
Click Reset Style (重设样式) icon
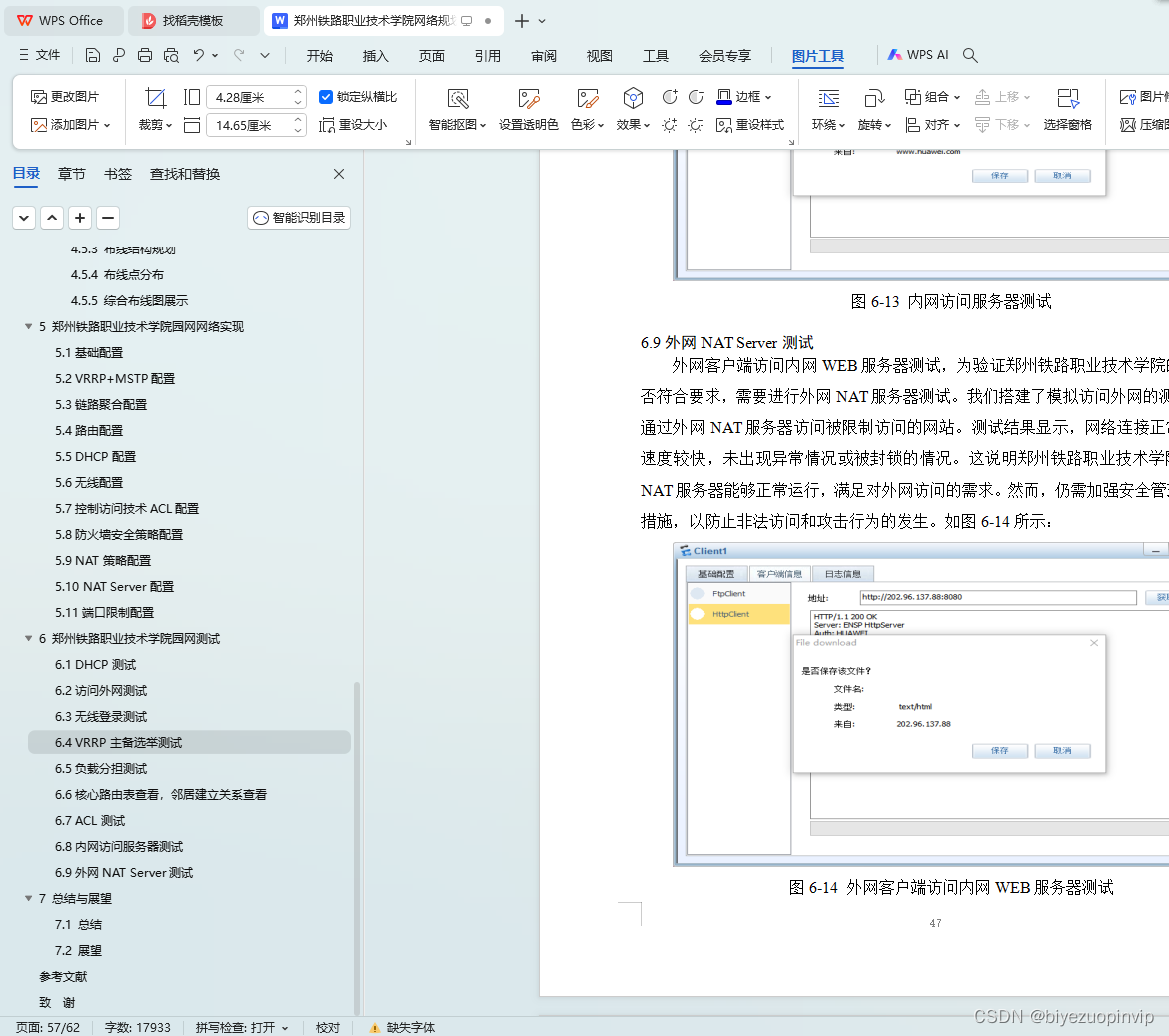click(x=749, y=124)
